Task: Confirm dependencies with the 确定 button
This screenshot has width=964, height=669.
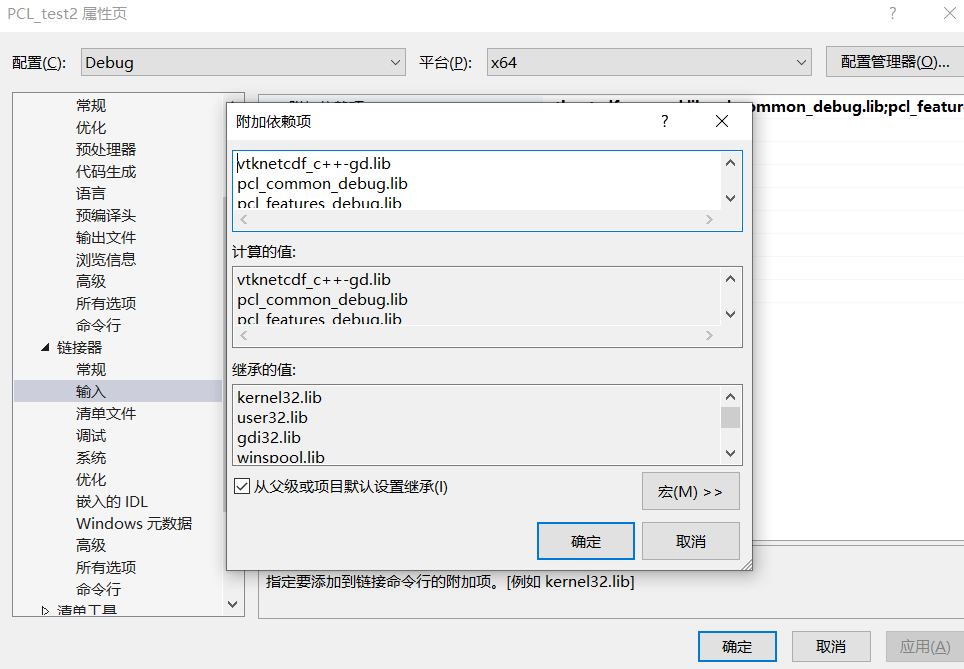Action: (585, 540)
